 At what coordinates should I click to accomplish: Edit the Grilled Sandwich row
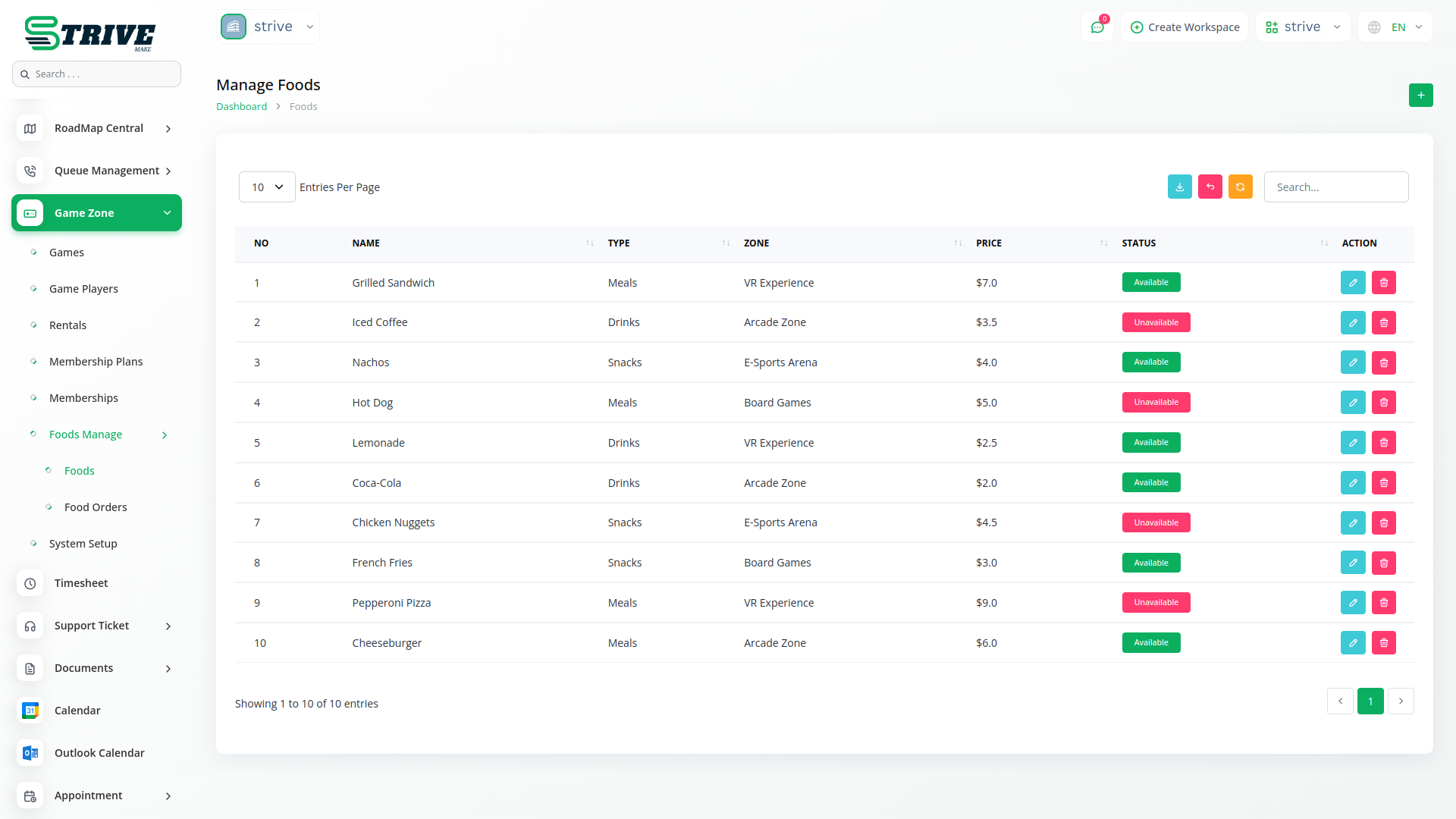[x=1352, y=282]
